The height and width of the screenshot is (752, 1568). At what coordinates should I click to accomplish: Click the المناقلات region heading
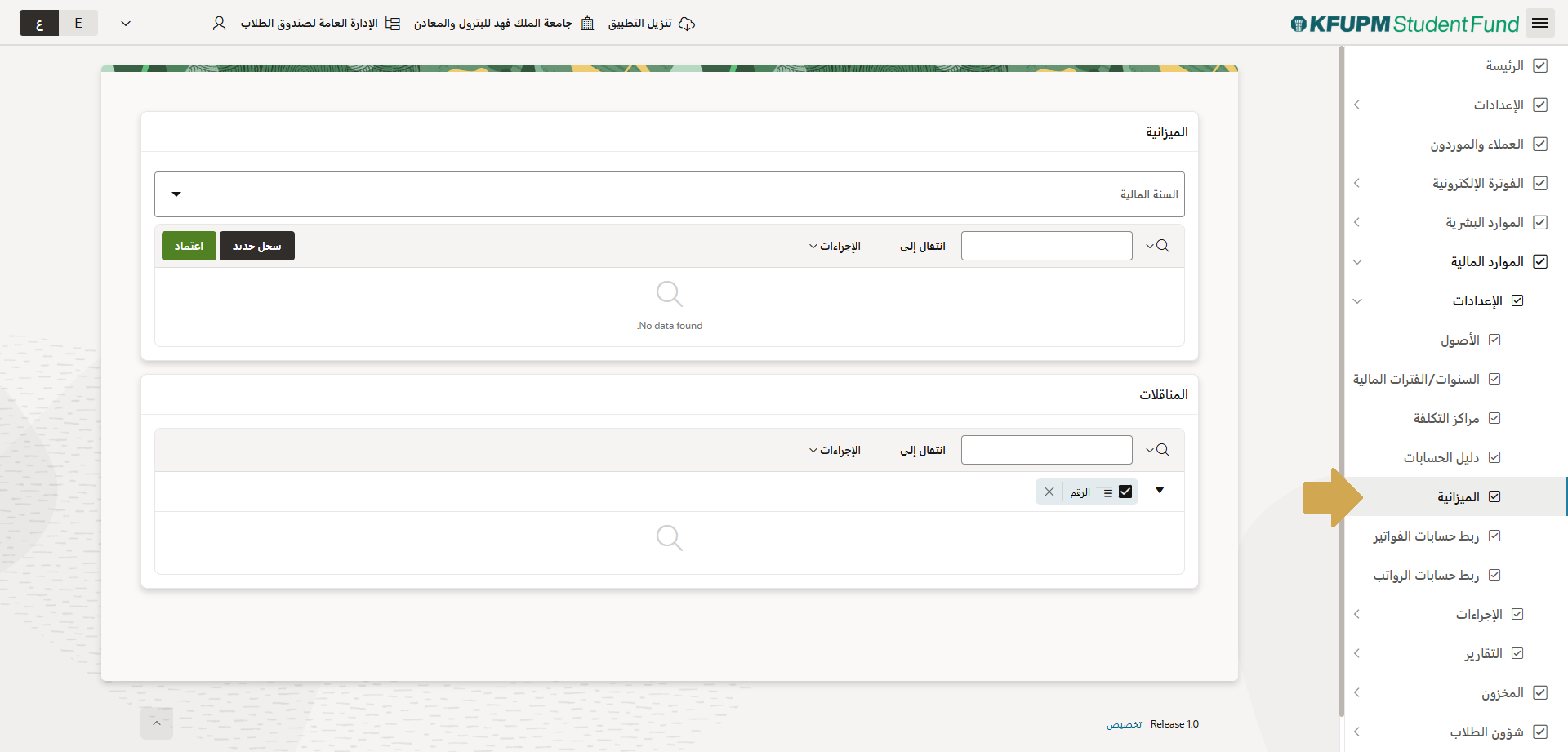pyautogui.click(x=1164, y=394)
